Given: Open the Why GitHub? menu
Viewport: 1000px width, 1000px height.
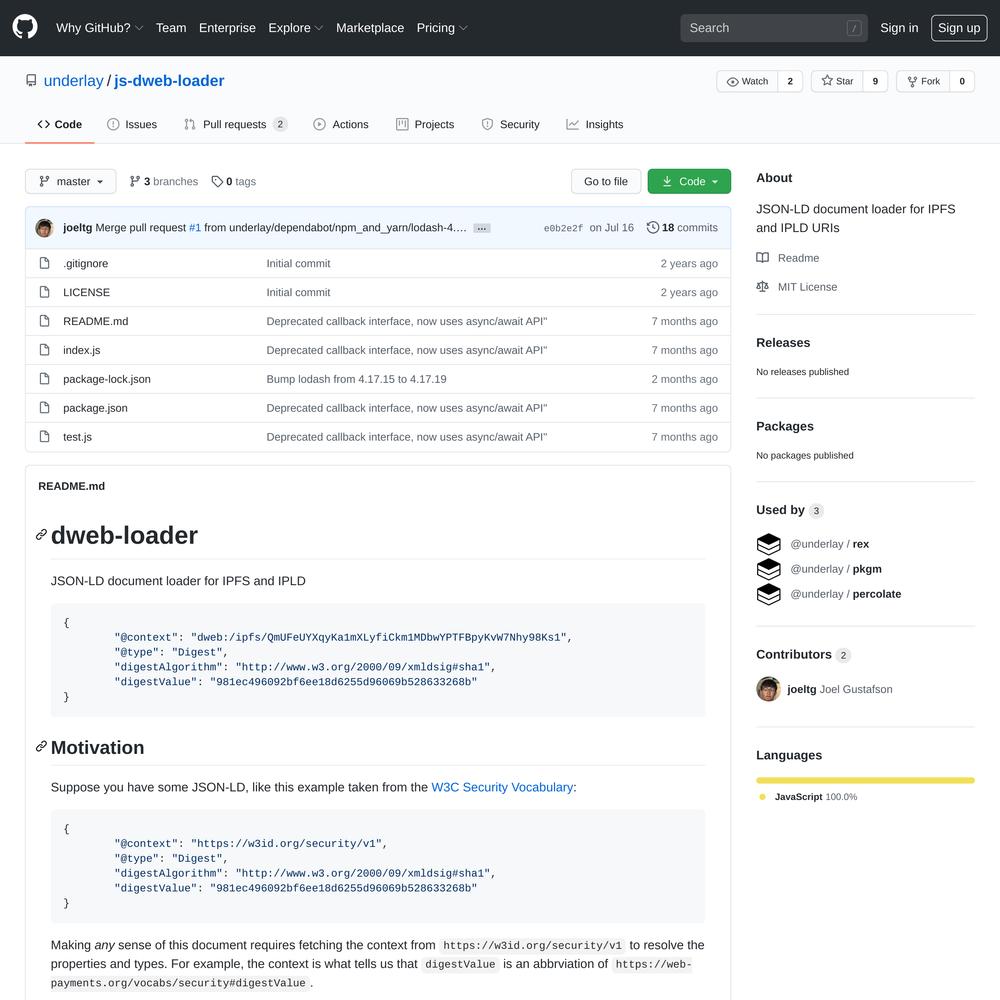Looking at the screenshot, I should [x=99, y=28].
